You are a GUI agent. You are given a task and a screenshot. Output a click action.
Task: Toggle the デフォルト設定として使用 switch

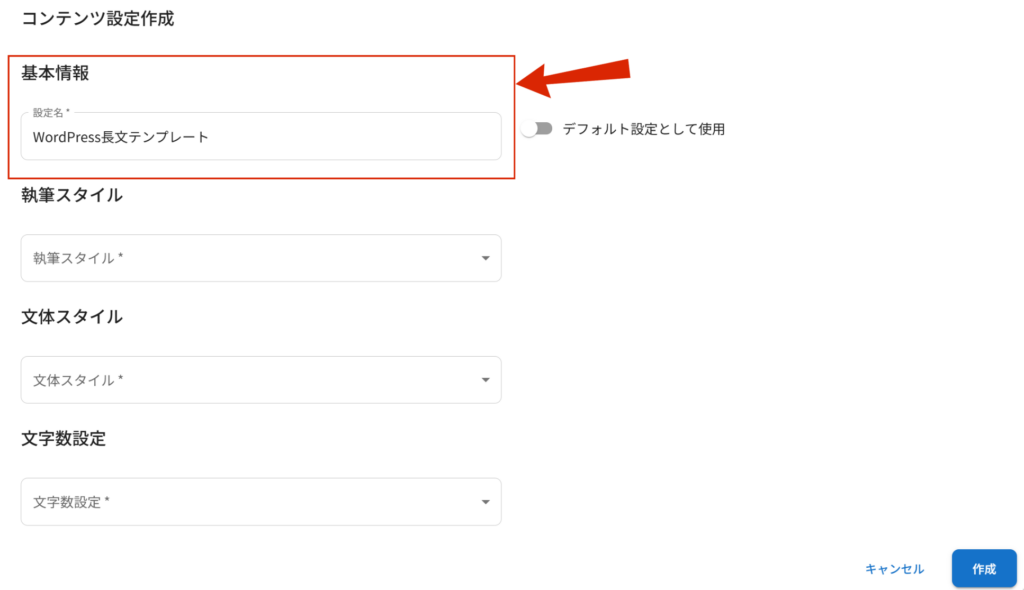[x=537, y=129]
